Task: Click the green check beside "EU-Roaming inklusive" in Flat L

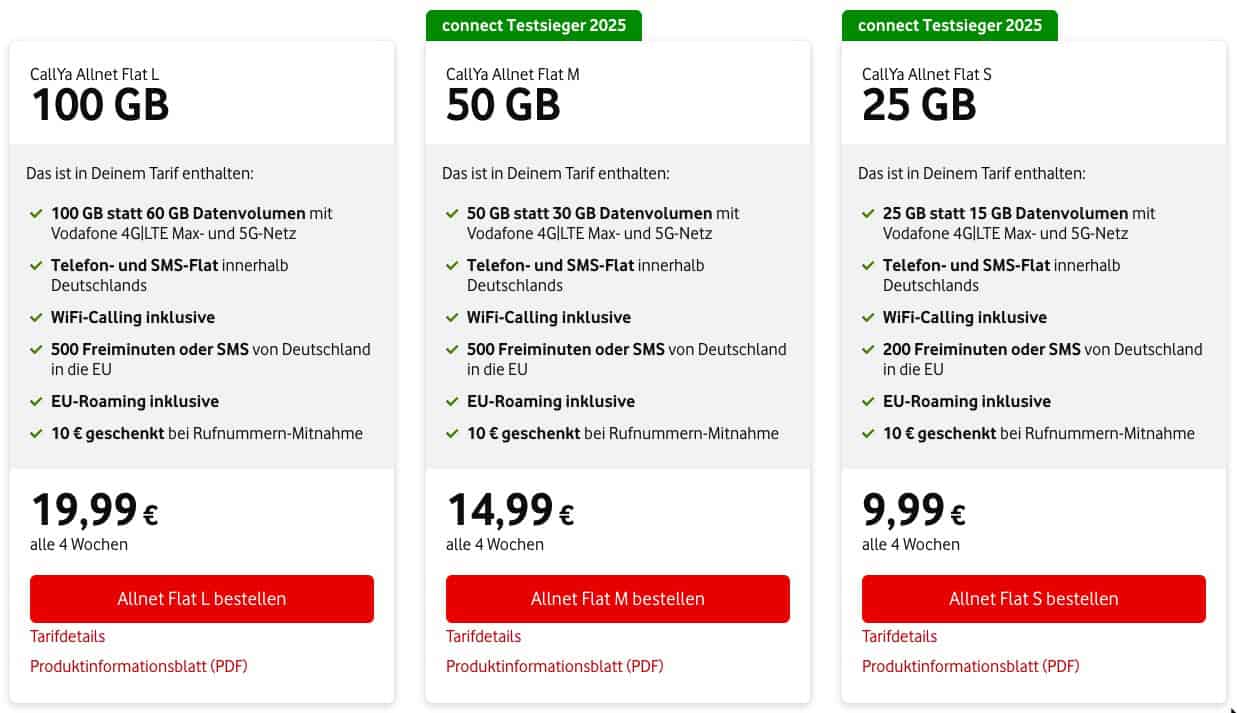Action: pyautogui.click(x=37, y=401)
